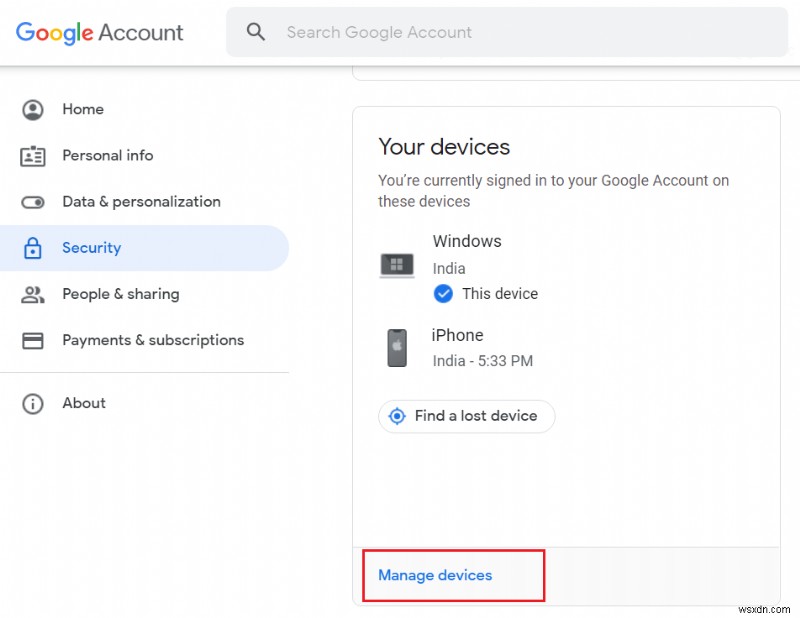Click the Windows entry under Your devices
Image resolution: width=800 pixels, height=618 pixels.
(467, 241)
